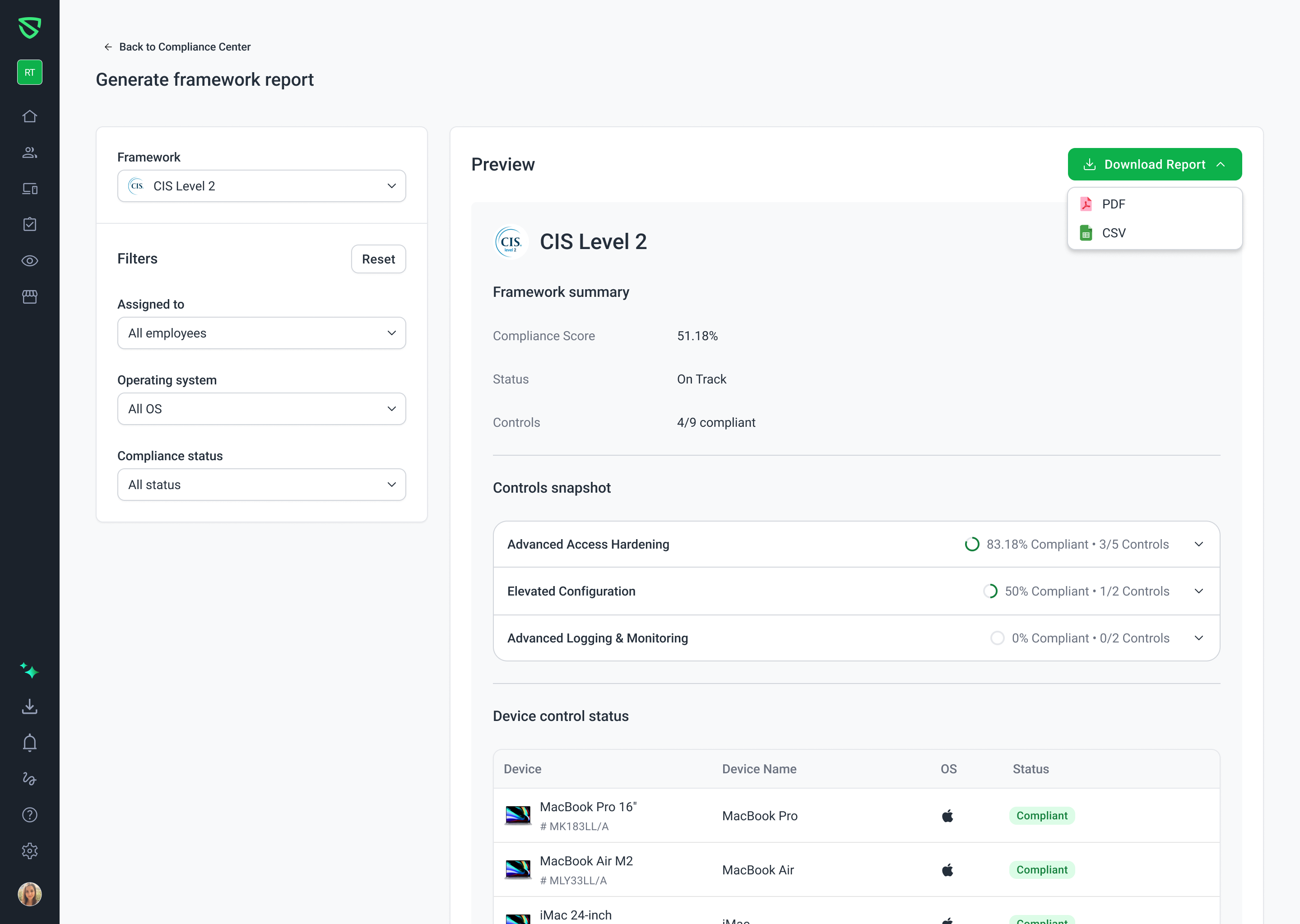Click the # MK183LL/A model number
The height and width of the screenshot is (924, 1300).
574,827
